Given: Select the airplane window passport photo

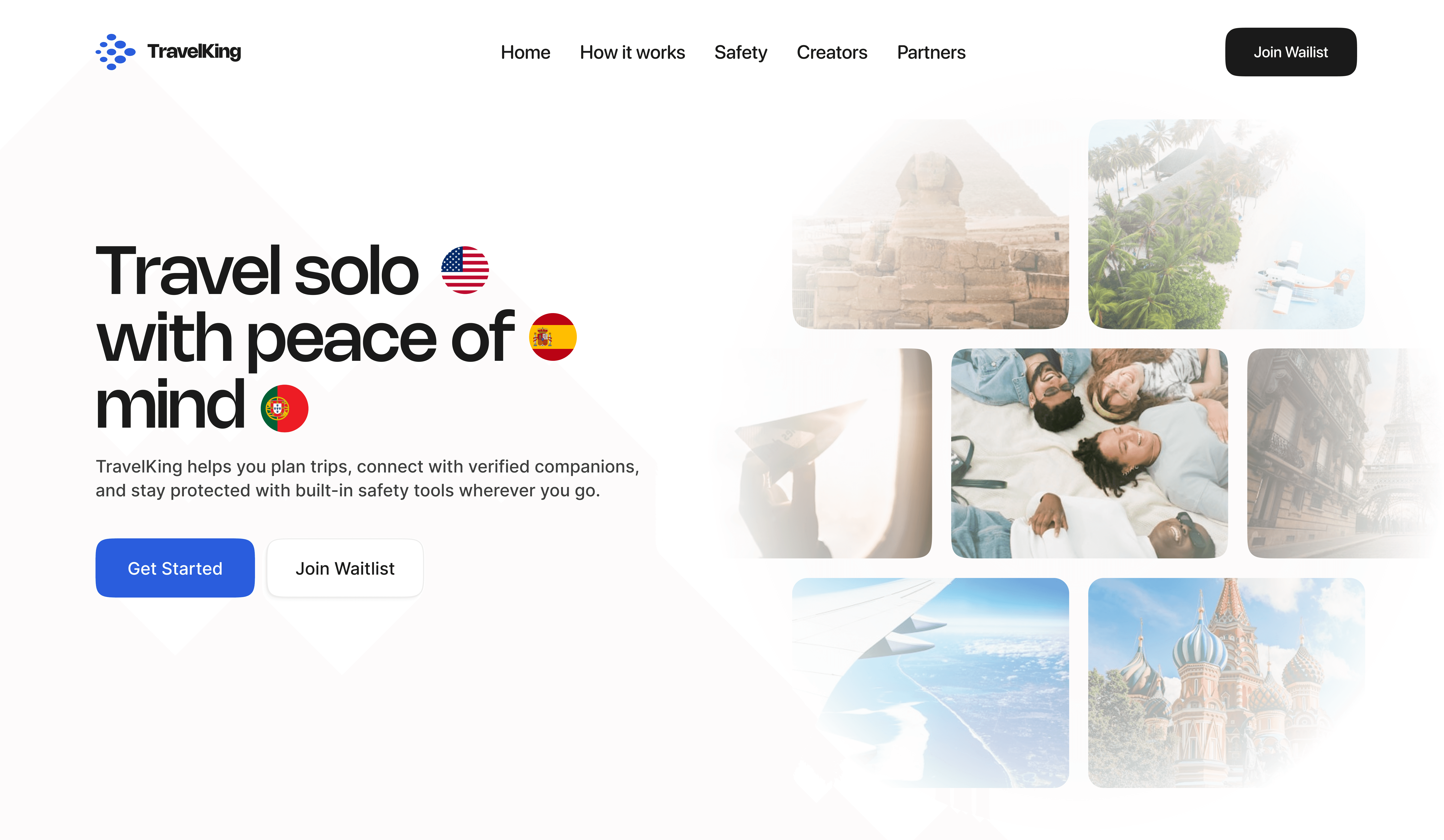Looking at the screenshot, I should 825,453.
